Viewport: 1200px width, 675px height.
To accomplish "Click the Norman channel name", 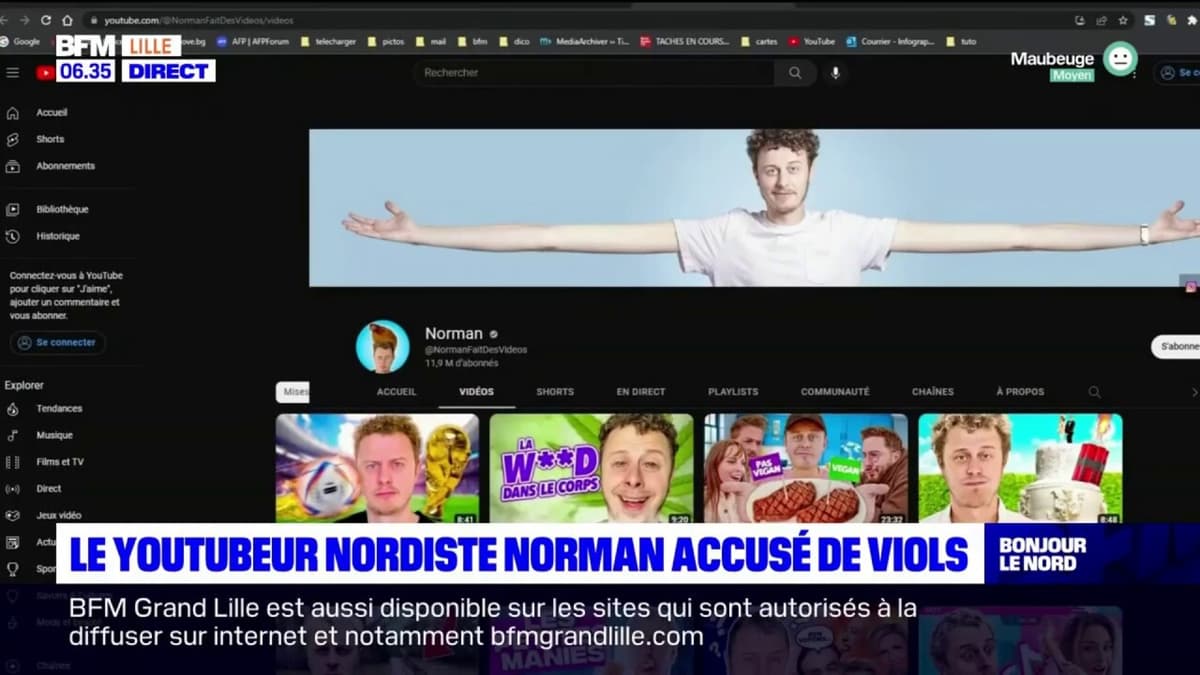I will 453,334.
